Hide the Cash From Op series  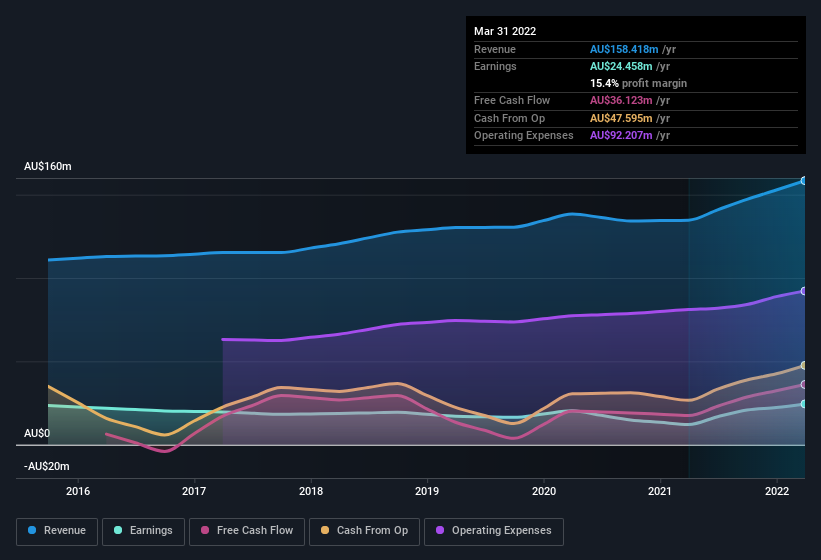[x=364, y=530]
